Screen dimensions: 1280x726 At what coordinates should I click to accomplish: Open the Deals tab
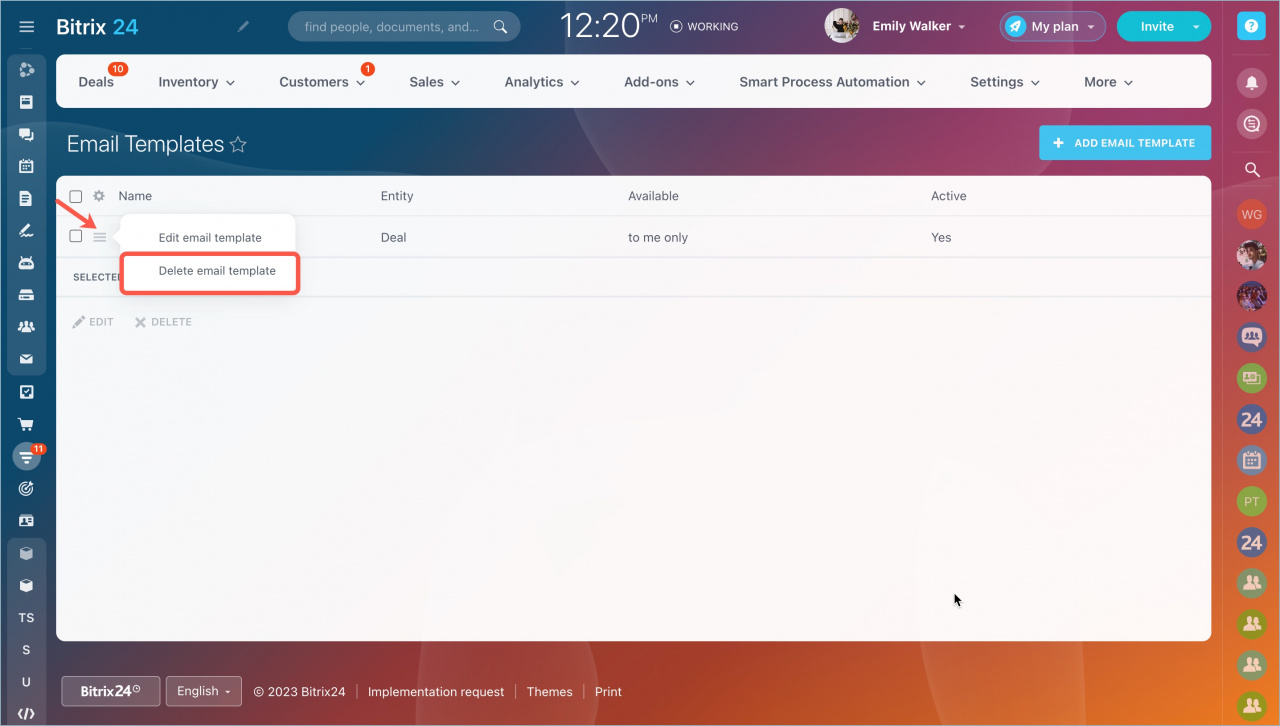click(x=96, y=82)
